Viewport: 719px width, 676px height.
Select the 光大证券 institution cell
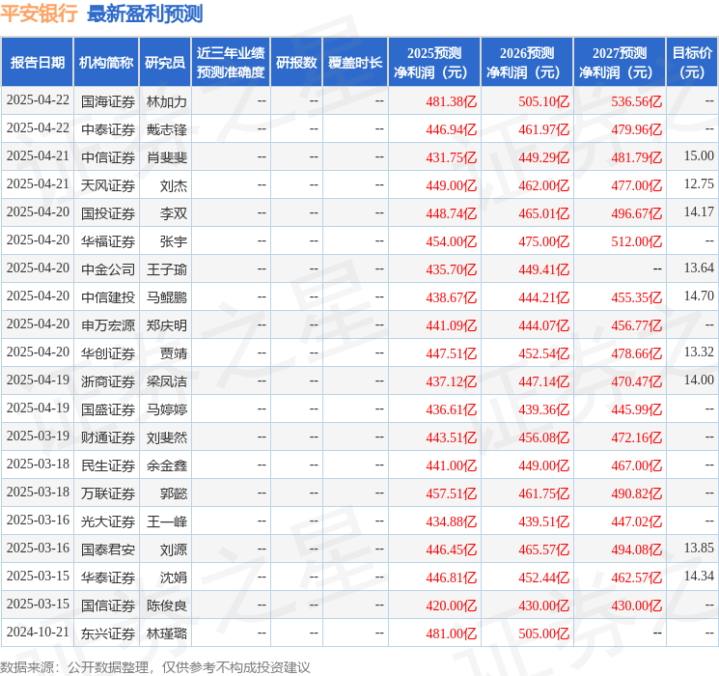pyautogui.click(x=108, y=521)
